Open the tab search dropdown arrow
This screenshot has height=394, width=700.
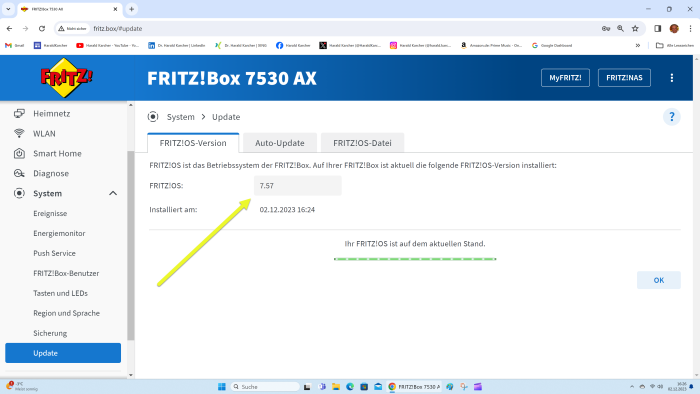pyautogui.click(x=8, y=9)
